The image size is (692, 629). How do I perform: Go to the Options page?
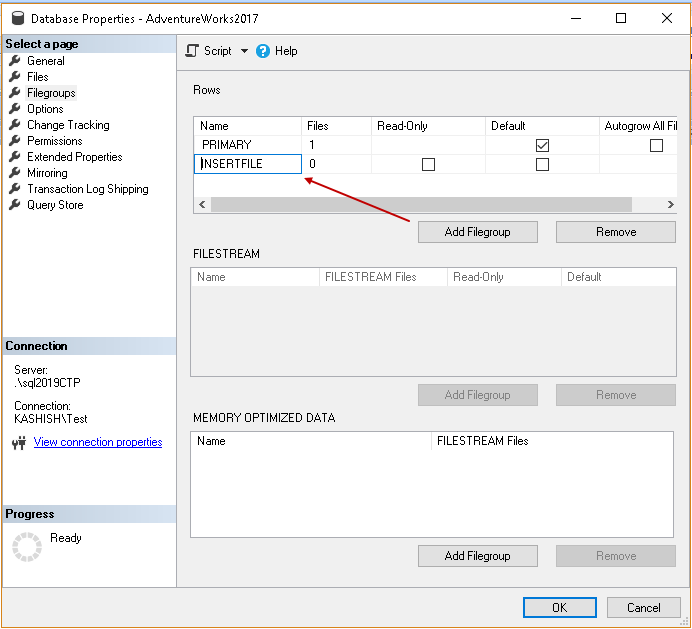pos(45,109)
